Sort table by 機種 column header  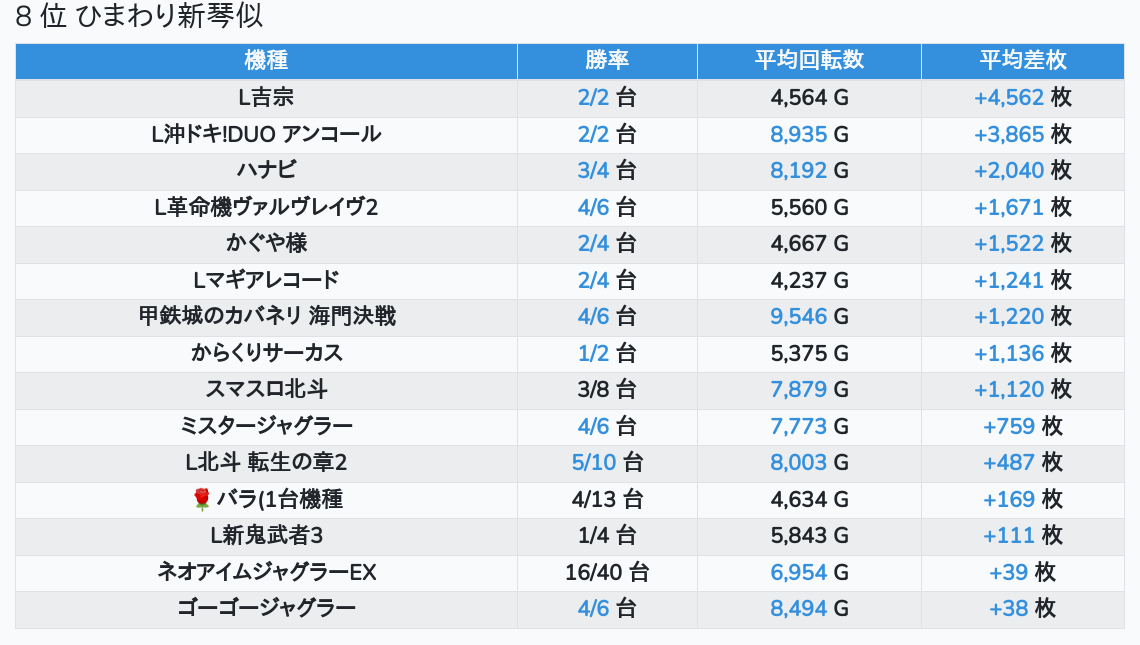(x=266, y=60)
